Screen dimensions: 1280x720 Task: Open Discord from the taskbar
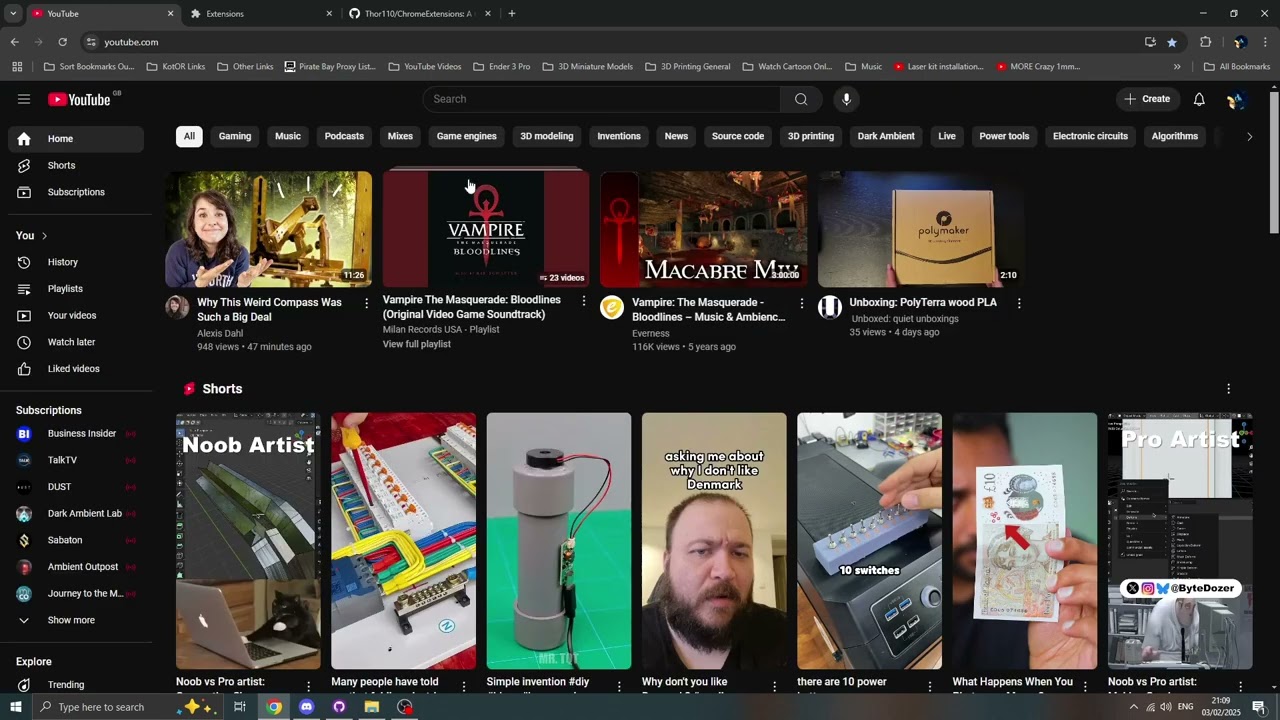click(306, 707)
